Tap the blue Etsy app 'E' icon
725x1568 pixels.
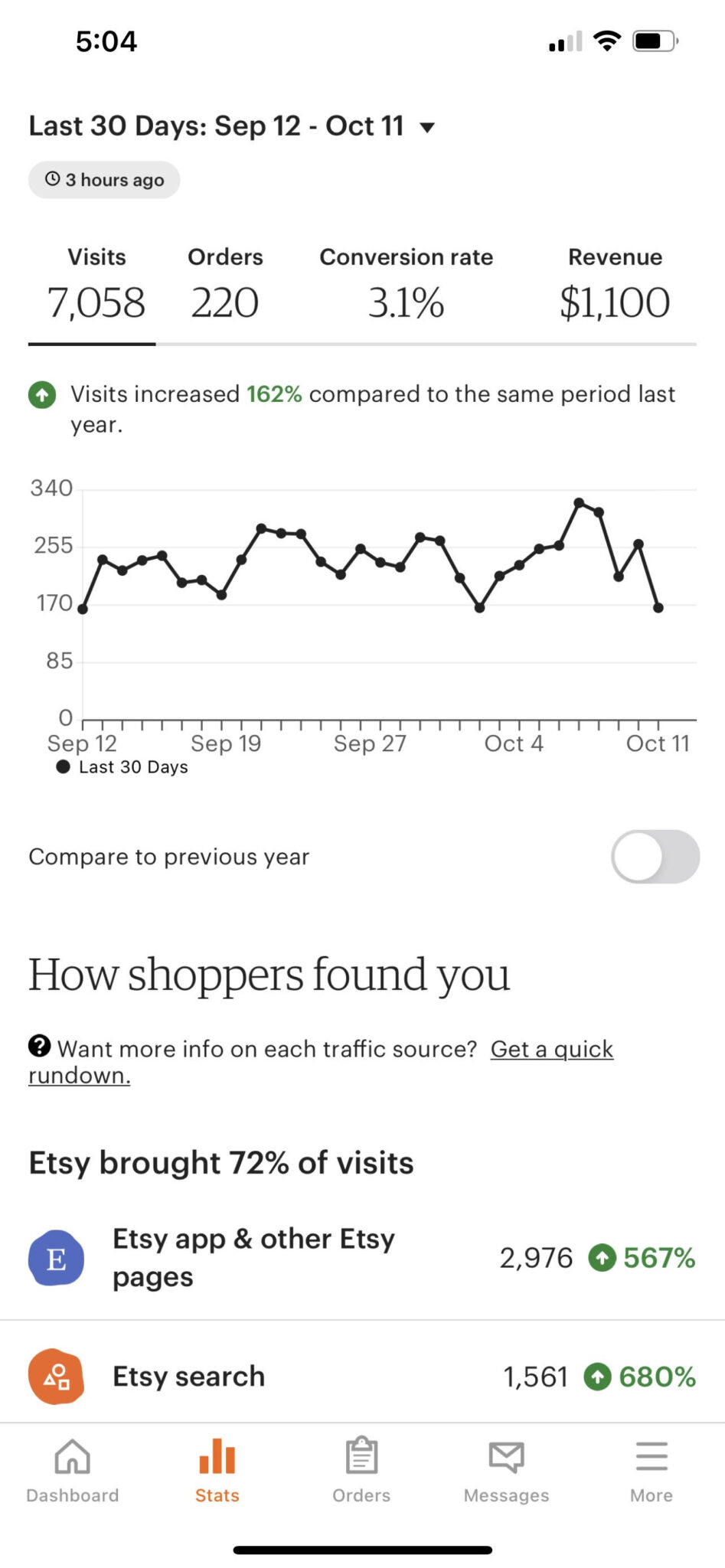point(56,1258)
